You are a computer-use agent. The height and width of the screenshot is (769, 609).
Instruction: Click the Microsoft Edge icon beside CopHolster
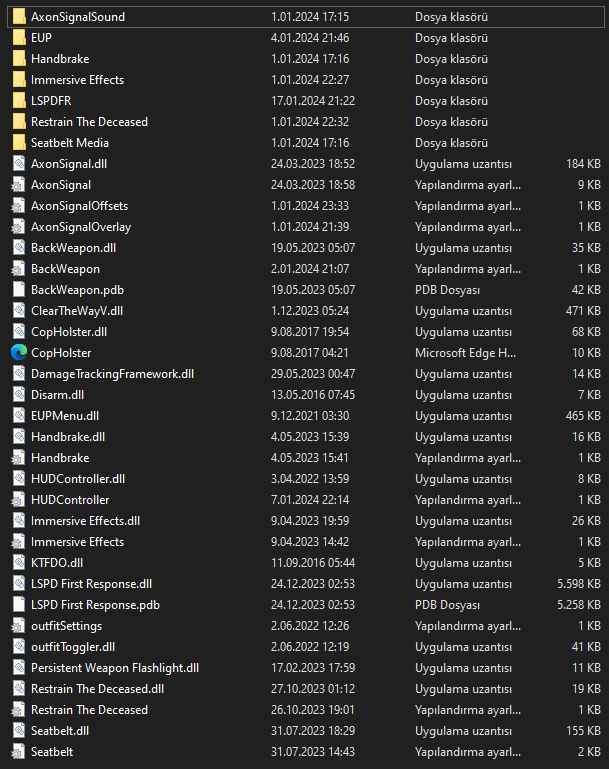point(19,353)
